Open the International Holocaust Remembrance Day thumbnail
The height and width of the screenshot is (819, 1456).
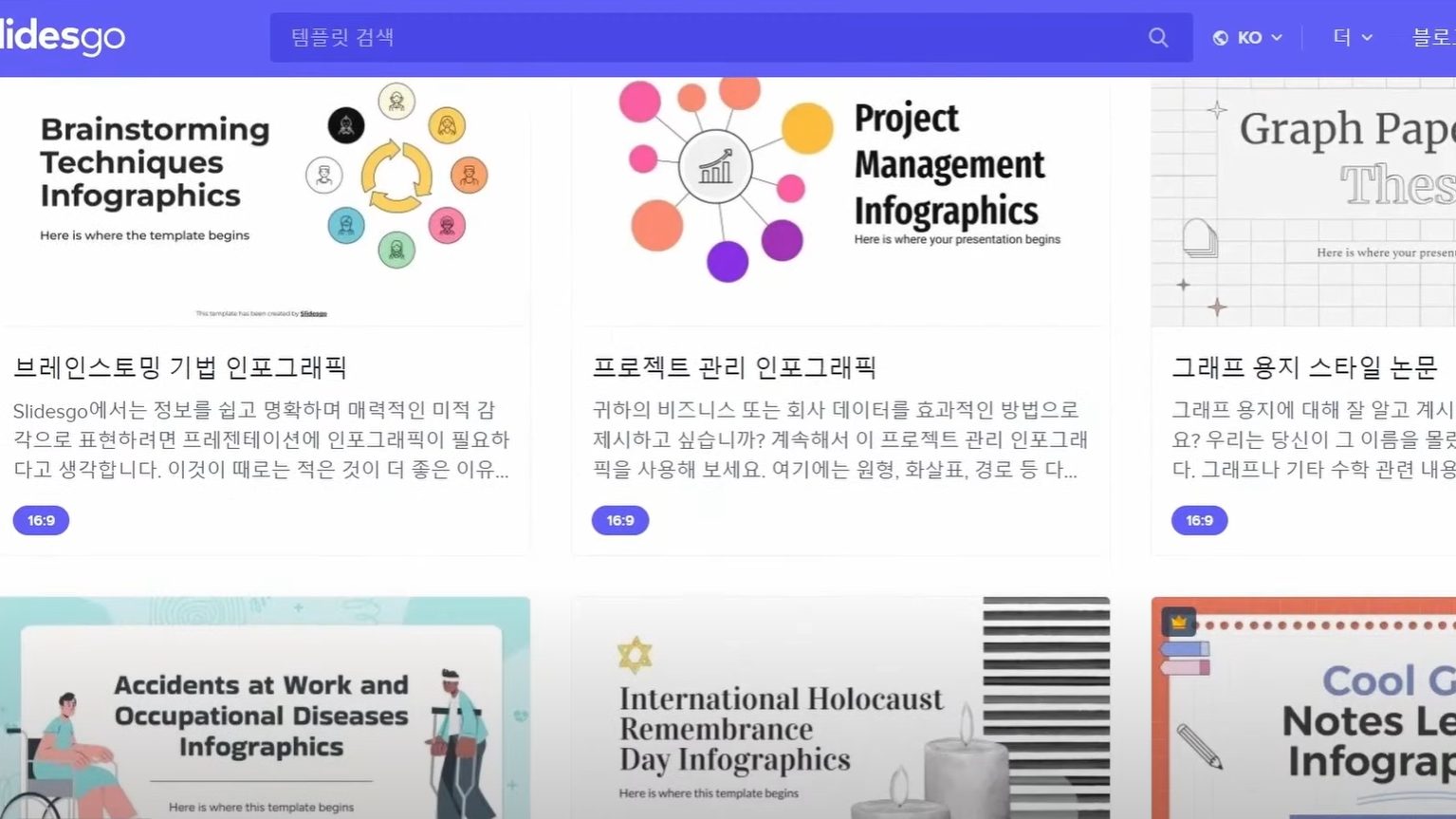click(x=839, y=708)
